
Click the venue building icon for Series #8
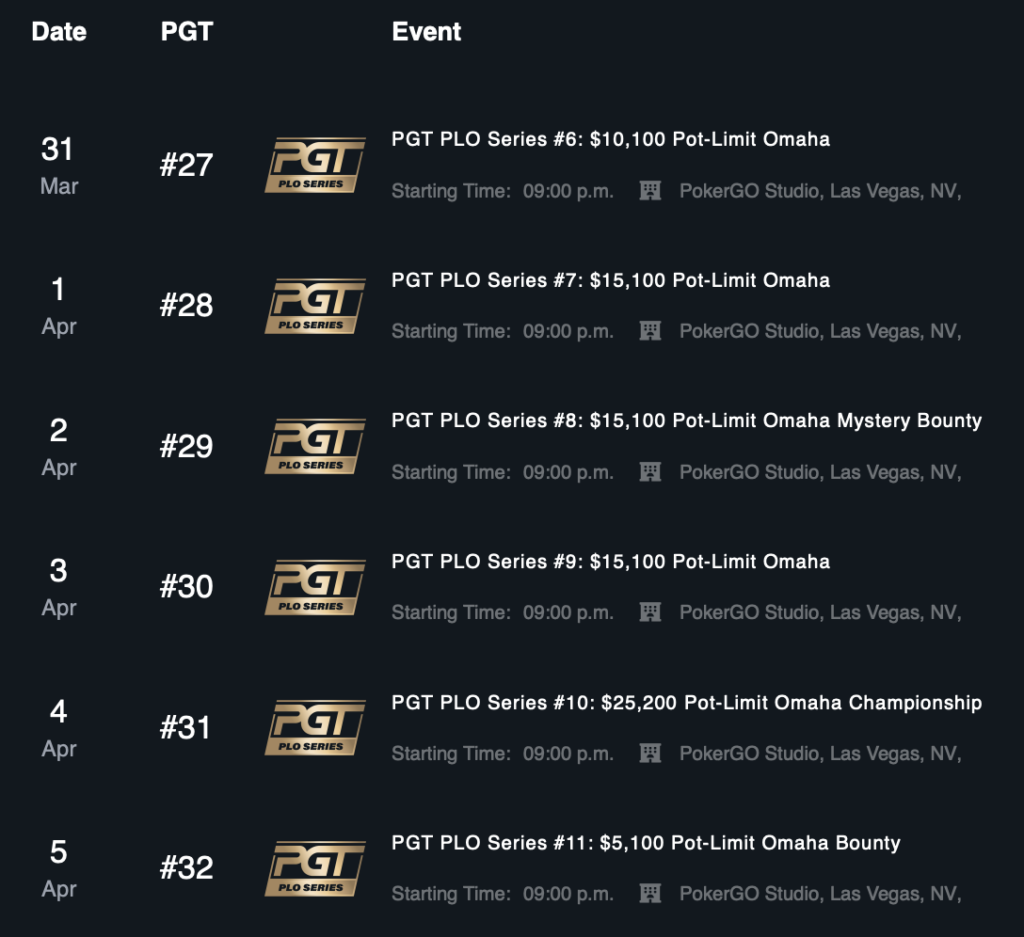pyautogui.click(x=650, y=471)
